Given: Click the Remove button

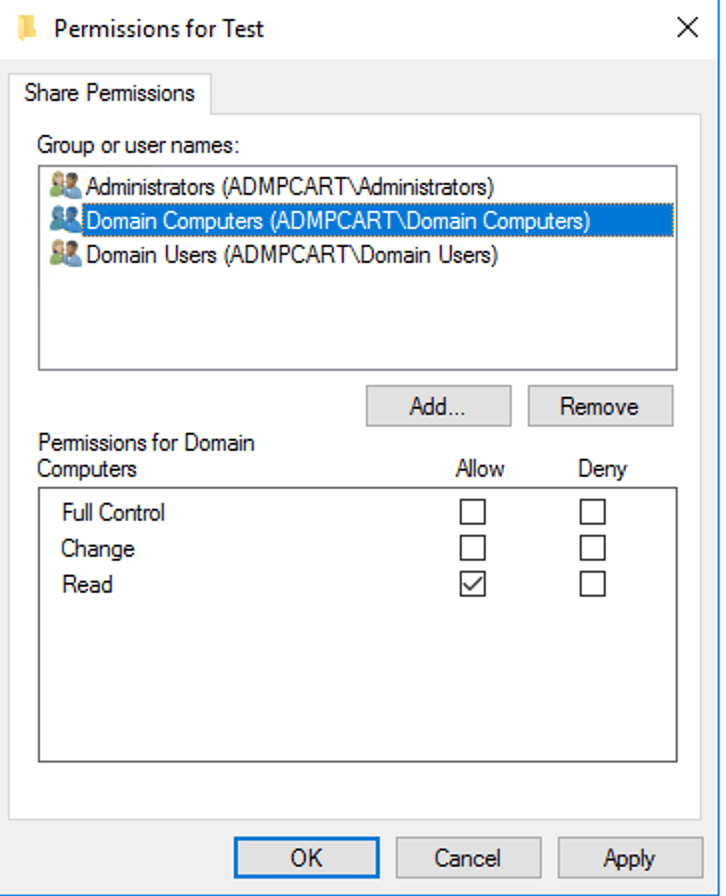Looking at the screenshot, I should pos(599,406).
